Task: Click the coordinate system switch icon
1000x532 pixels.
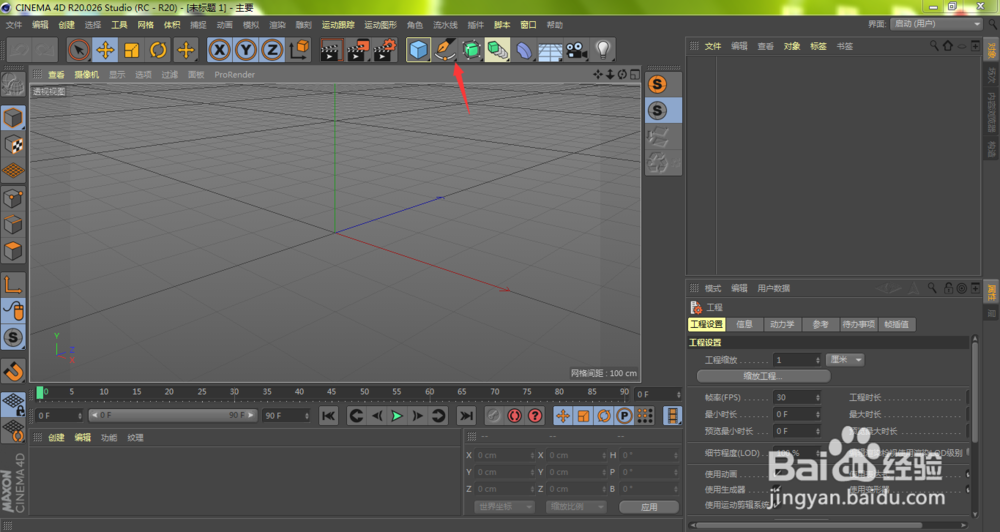Action: 298,50
